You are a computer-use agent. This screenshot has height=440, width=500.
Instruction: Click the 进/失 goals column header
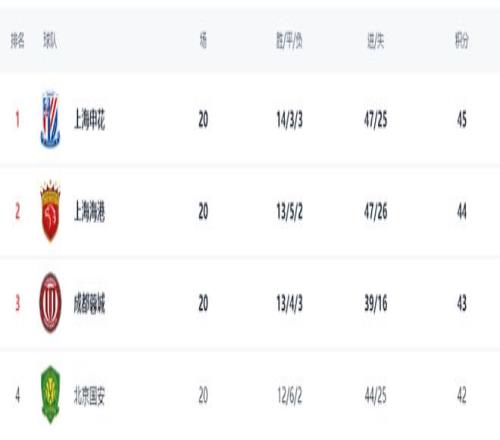[376, 41]
